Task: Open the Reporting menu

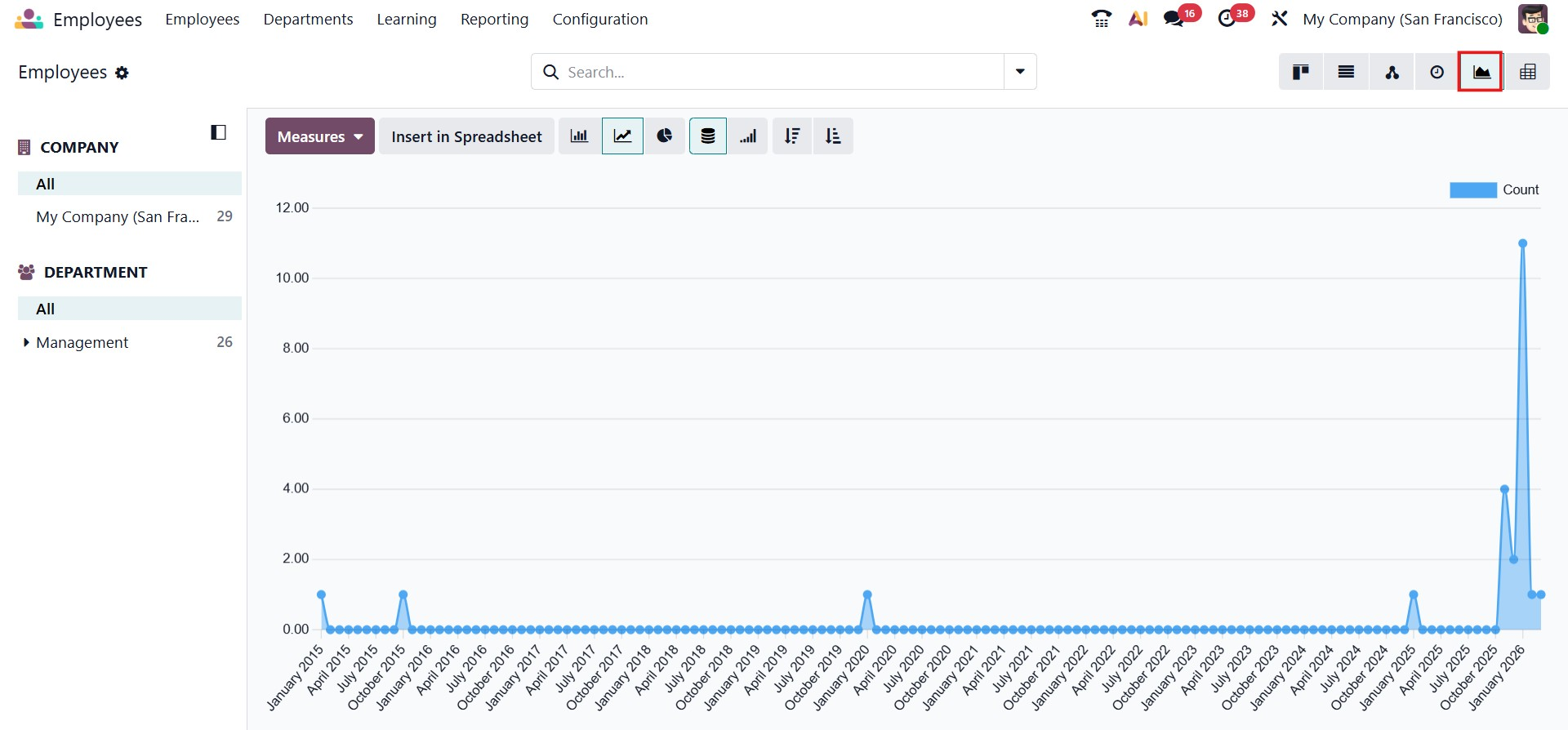Action: [x=494, y=19]
